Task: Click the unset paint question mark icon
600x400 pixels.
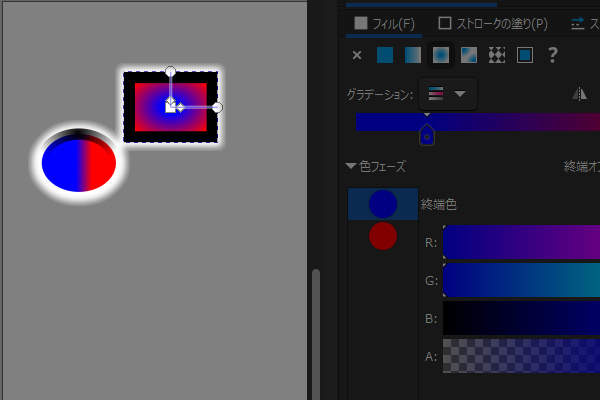Action: (553, 55)
